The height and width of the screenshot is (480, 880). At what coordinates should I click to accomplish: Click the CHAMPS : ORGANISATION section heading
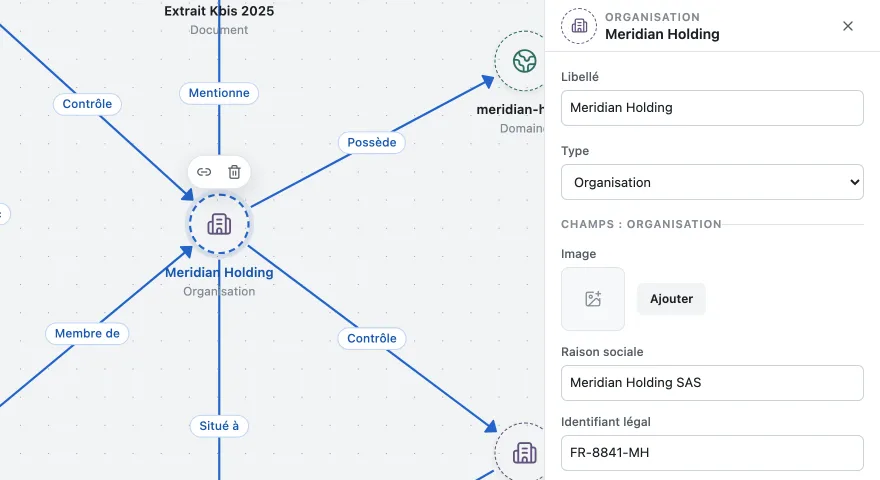tap(641, 224)
